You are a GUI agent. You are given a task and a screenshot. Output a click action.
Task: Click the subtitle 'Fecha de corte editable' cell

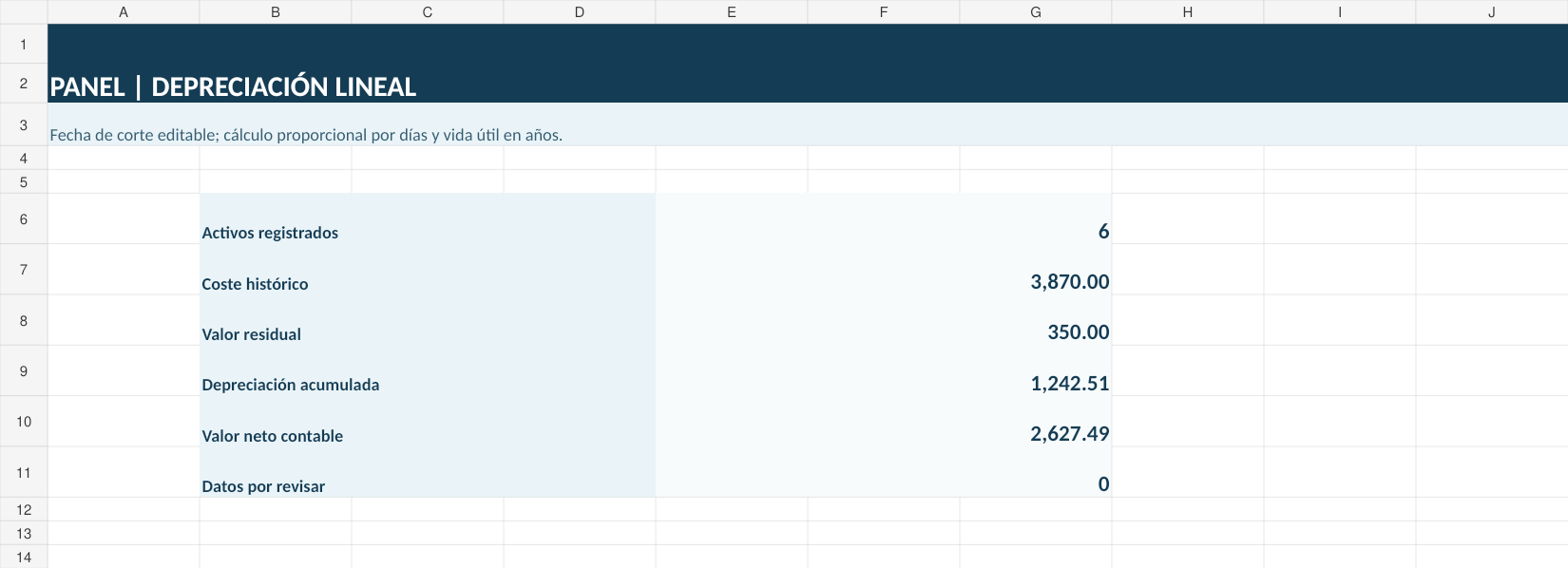(808, 124)
